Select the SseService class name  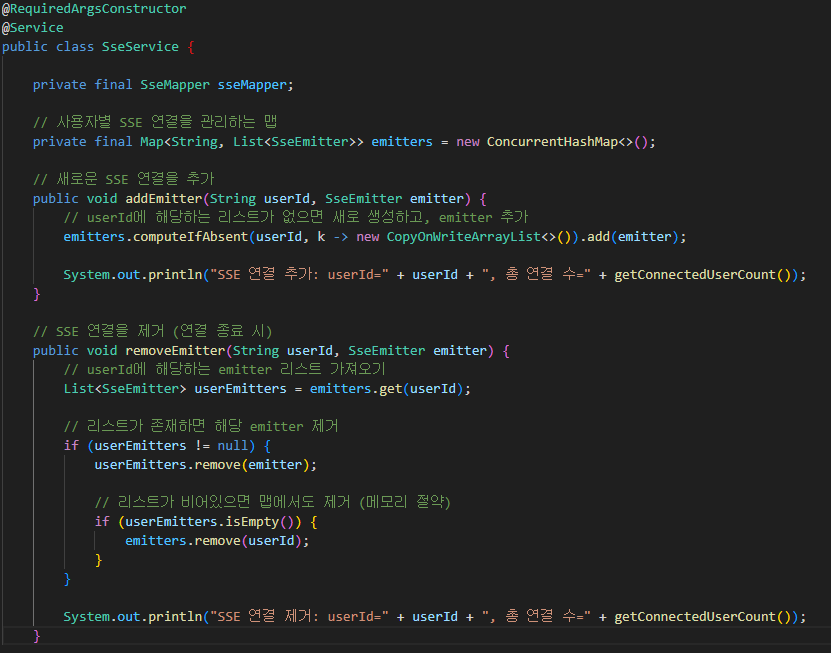point(140,47)
